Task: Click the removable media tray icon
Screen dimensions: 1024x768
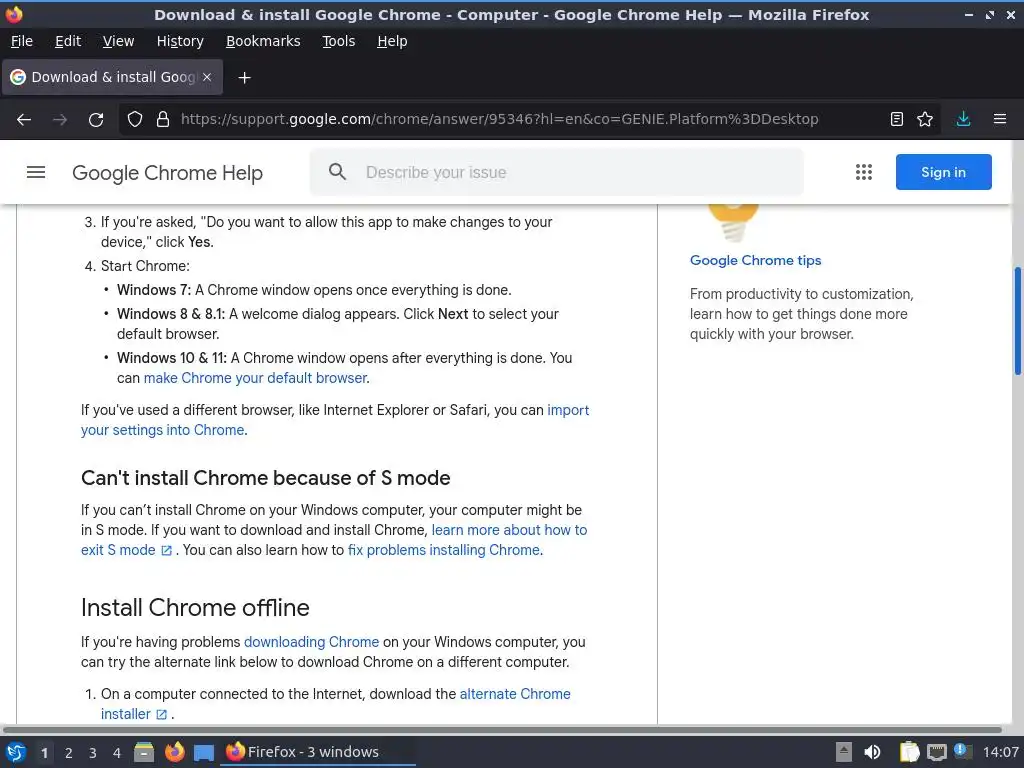Action: point(844,752)
